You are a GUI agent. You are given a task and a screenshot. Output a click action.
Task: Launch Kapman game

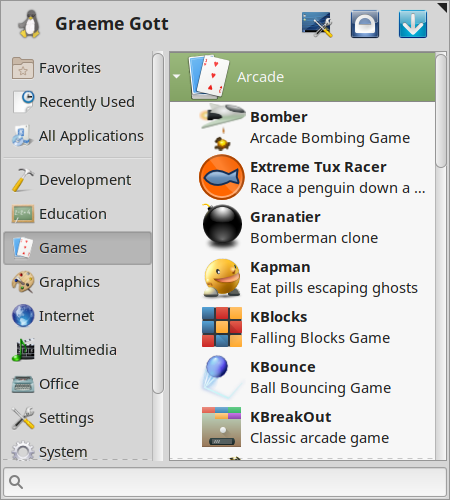click(x=303, y=277)
